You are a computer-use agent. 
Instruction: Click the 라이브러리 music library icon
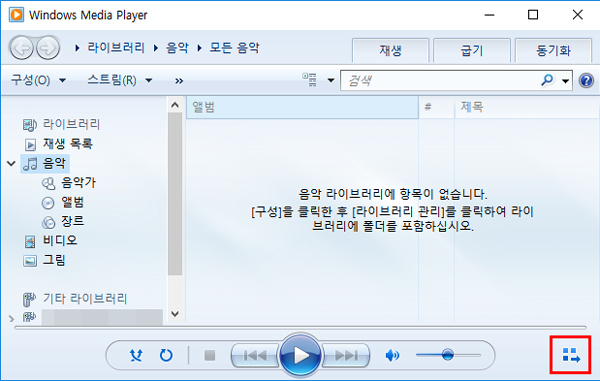pyautogui.click(x=30, y=125)
